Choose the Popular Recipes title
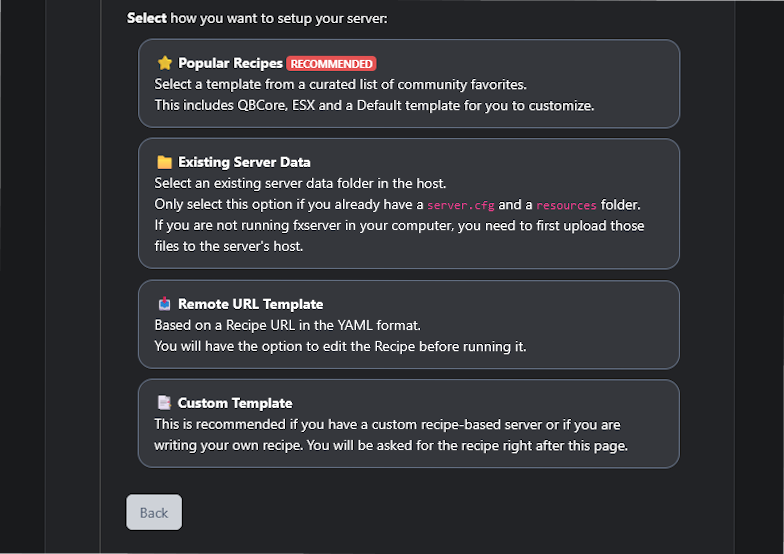784x554 pixels. (230, 63)
